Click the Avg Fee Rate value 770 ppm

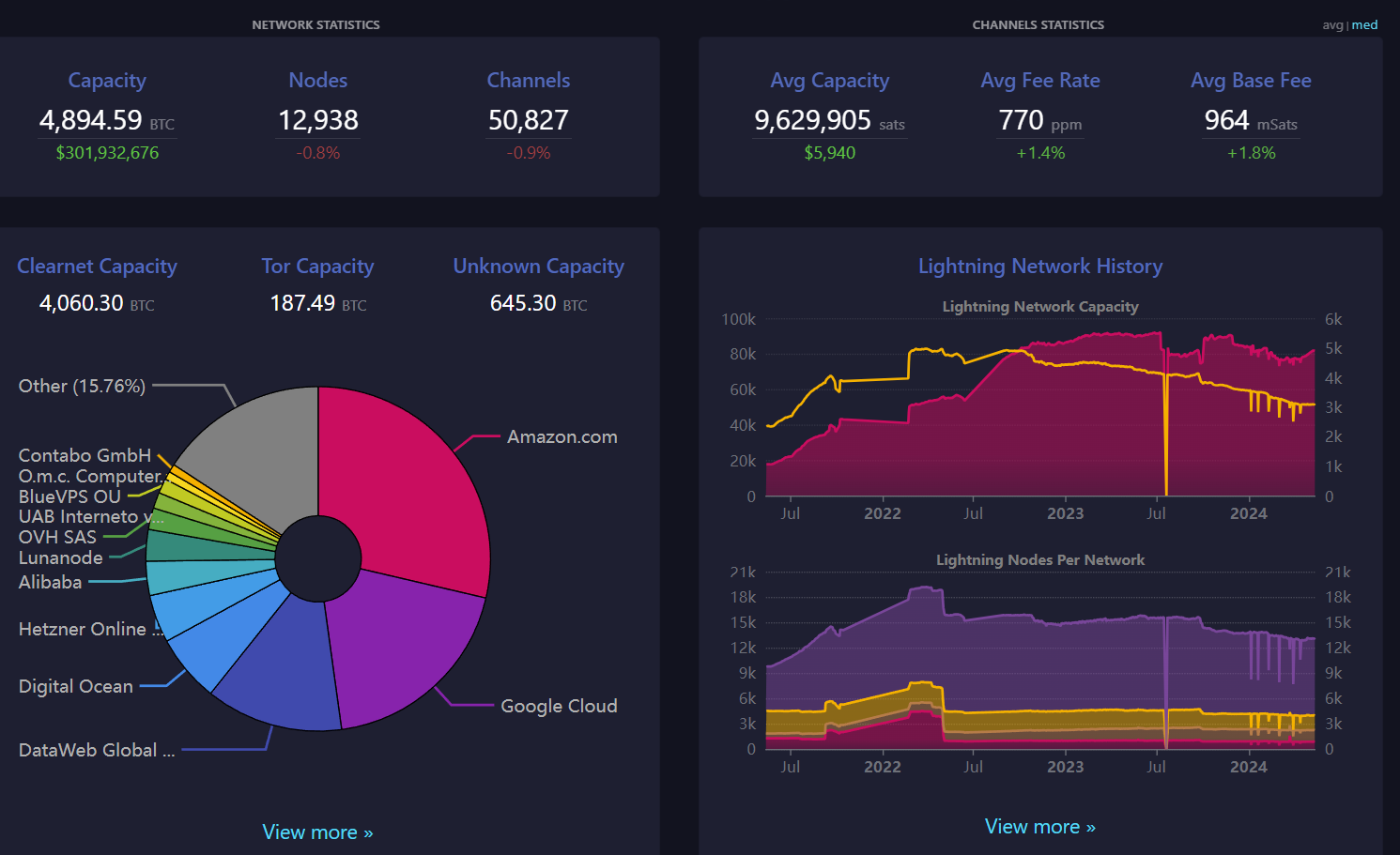(x=1040, y=120)
